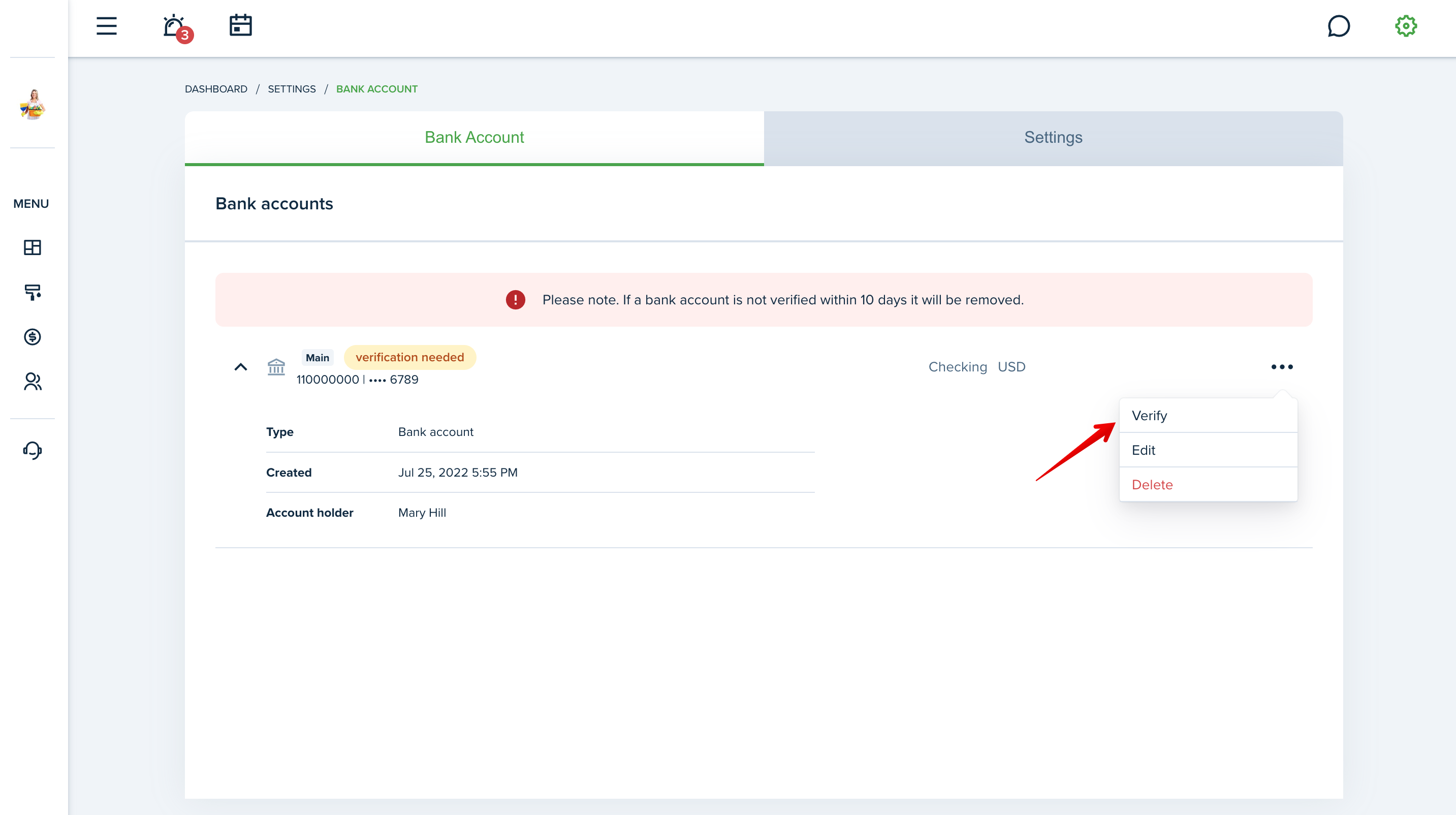Go to SETTINGS breadcrumb

click(292, 89)
